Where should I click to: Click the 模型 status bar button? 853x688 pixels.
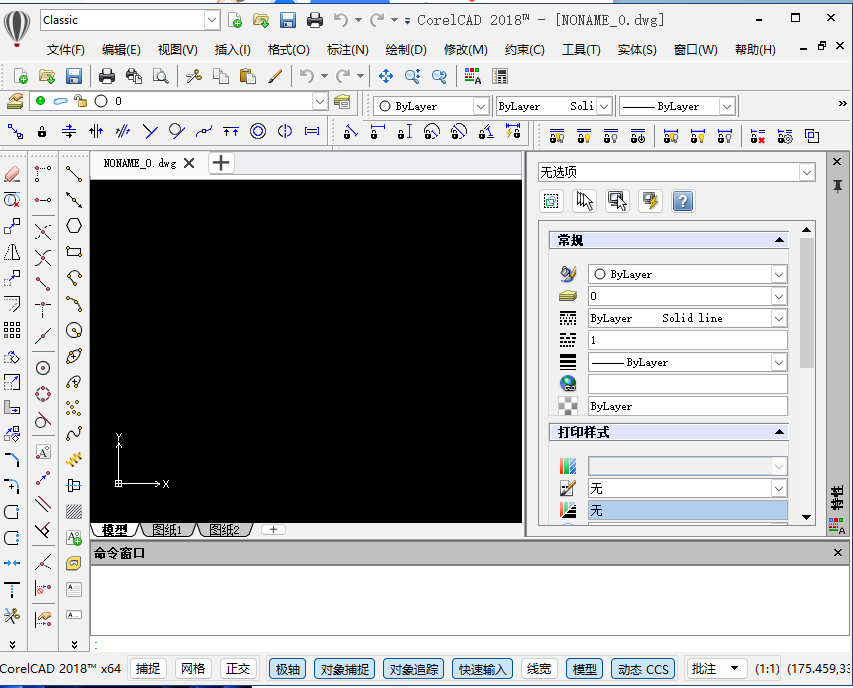pyautogui.click(x=585, y=669)
